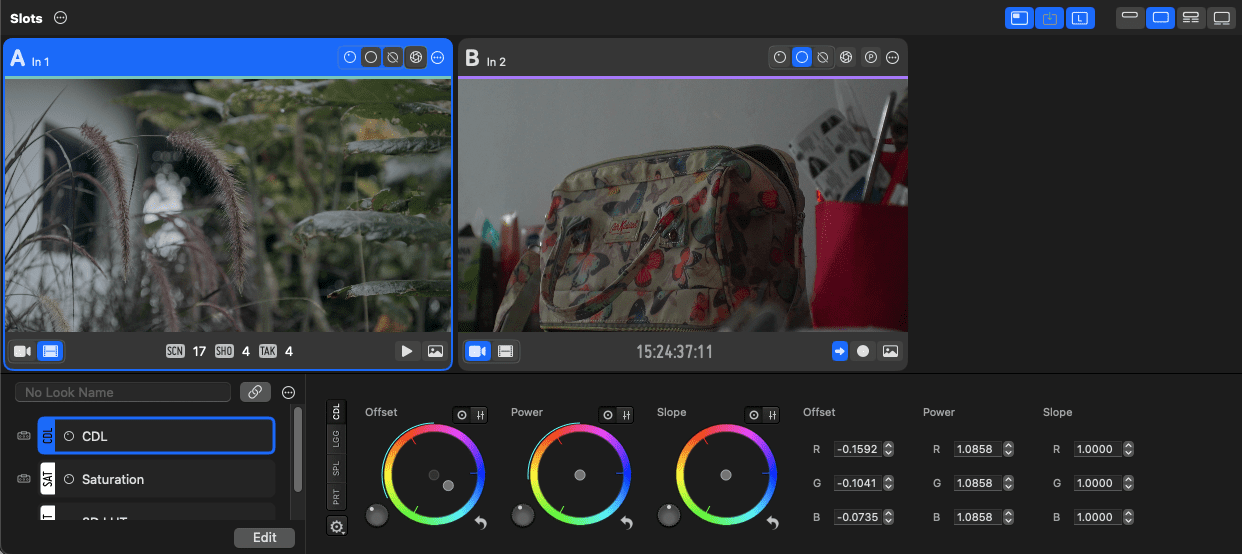Click the blue arrow icon in slot B footer
The image size is (1242, 554).
(840, 351)
